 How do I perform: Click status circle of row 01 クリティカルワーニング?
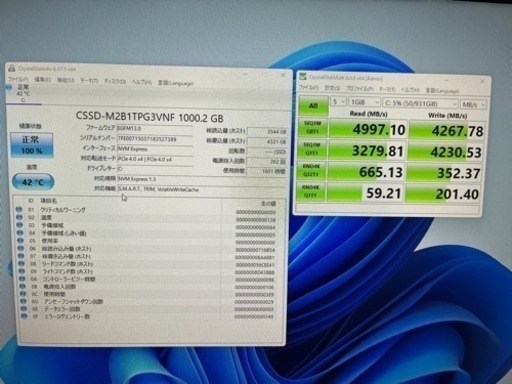[19, 210]
